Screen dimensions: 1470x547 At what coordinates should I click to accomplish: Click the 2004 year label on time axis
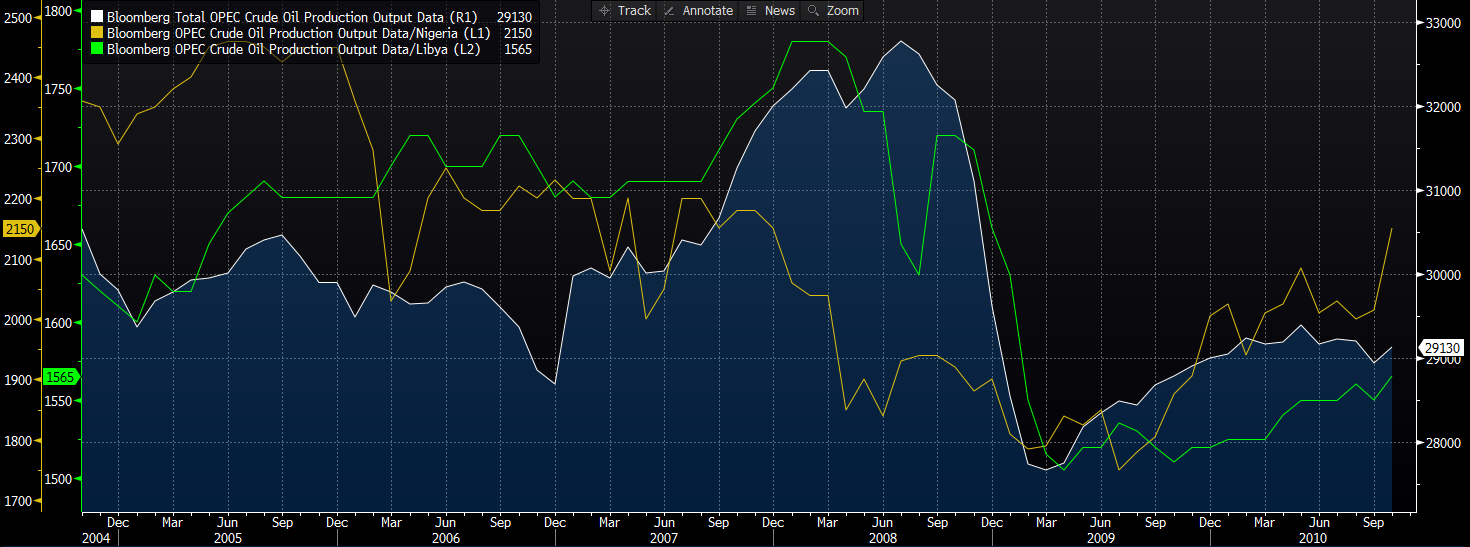(98, 538)
